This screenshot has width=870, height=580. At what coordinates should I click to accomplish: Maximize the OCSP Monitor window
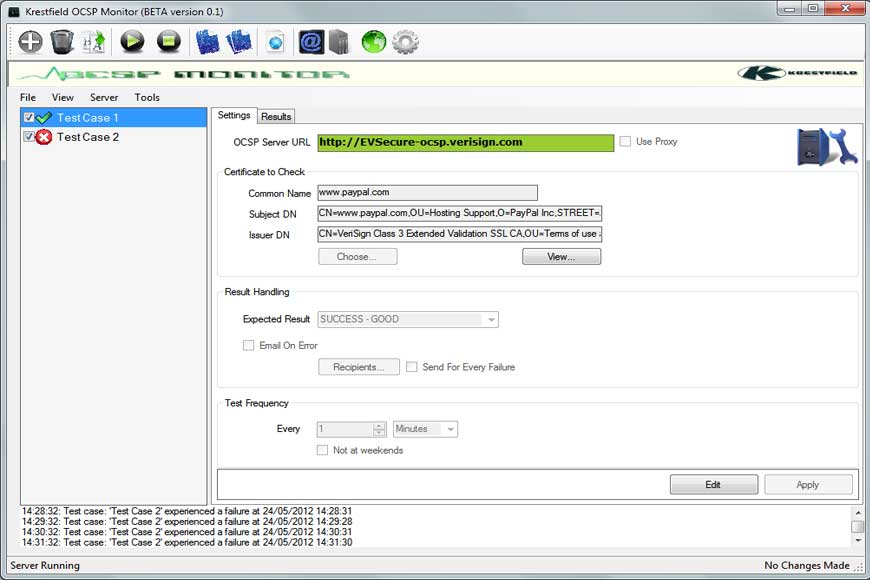point(813,9)
